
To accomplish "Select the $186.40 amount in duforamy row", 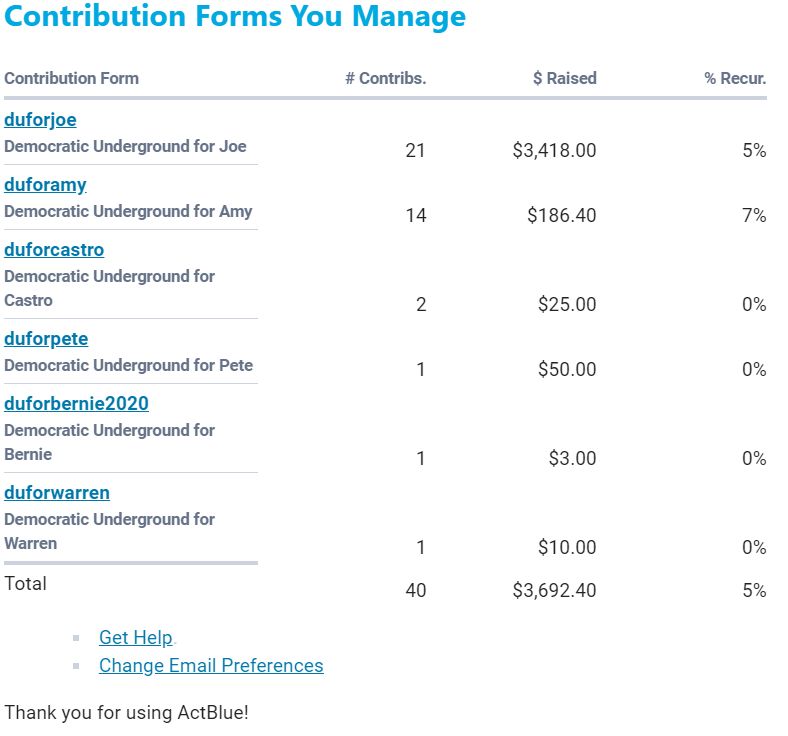I will coord(561,216).
